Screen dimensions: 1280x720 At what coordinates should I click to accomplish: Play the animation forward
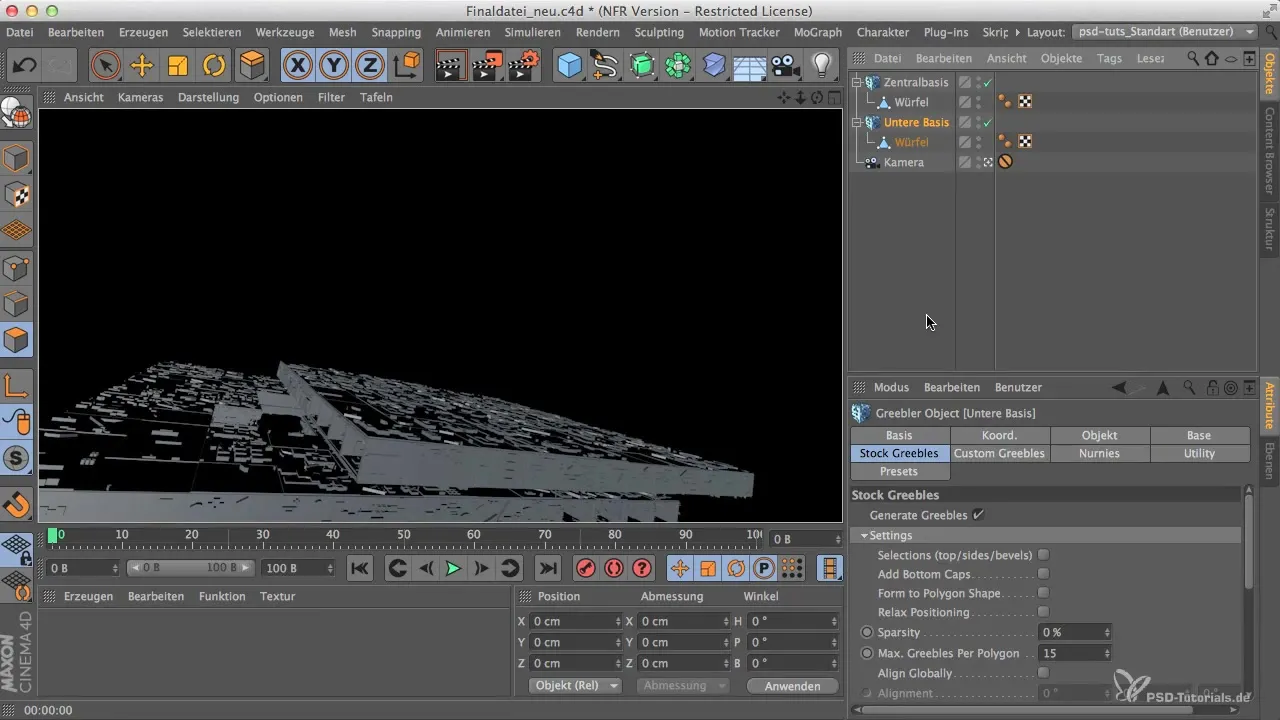point(453,568)
